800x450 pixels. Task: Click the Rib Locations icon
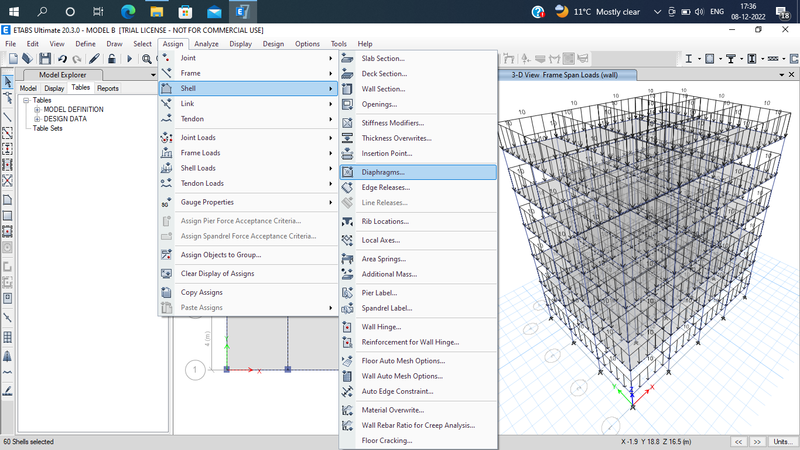(347, 221)
